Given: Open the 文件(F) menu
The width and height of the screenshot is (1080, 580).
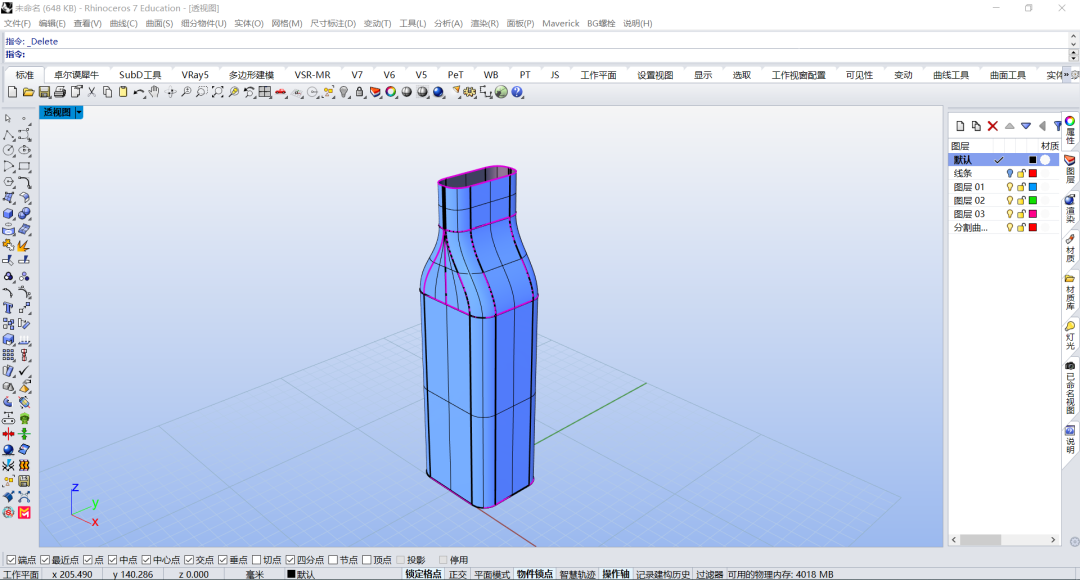Looking at the screenshot, I should click(17, 23).
